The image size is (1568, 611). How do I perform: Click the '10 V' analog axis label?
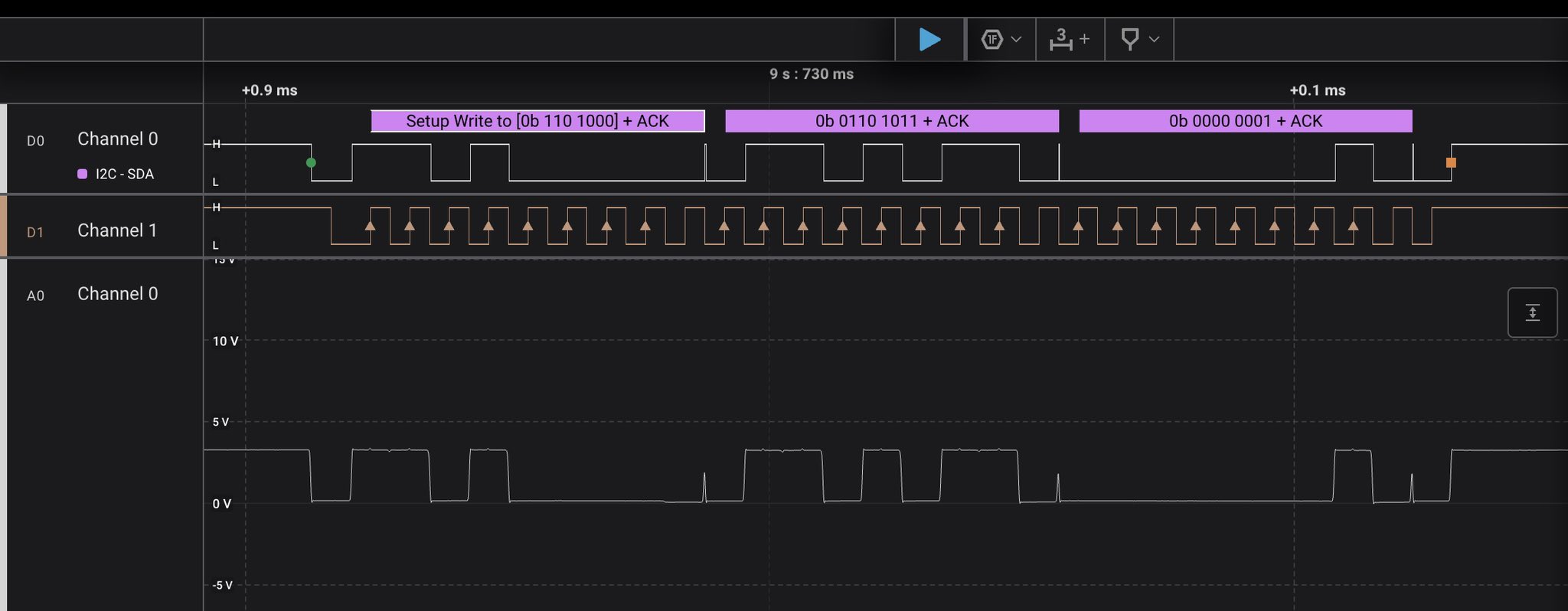pyautogui.click(x=225, y=341)
